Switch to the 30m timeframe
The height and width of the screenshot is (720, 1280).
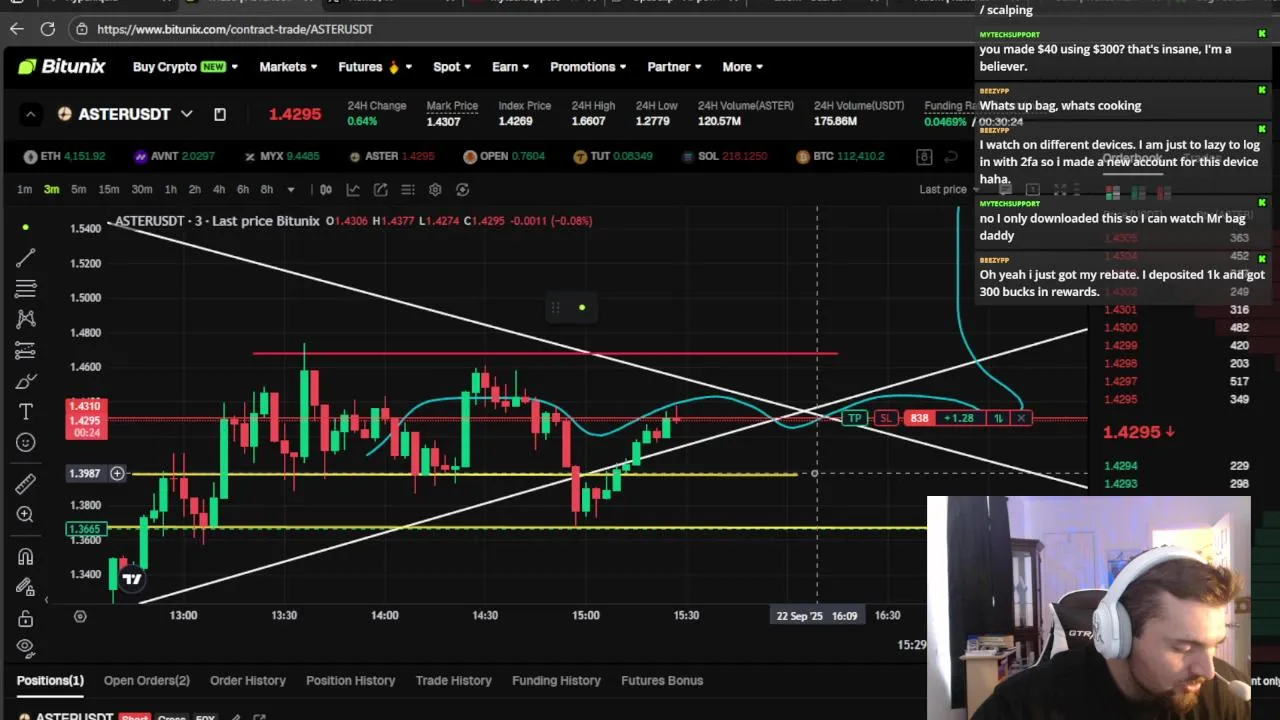point(142,189)
